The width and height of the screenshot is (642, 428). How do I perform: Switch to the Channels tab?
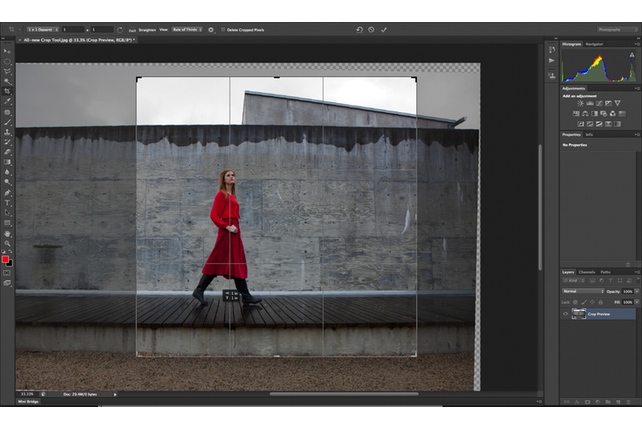coord(587,272)
